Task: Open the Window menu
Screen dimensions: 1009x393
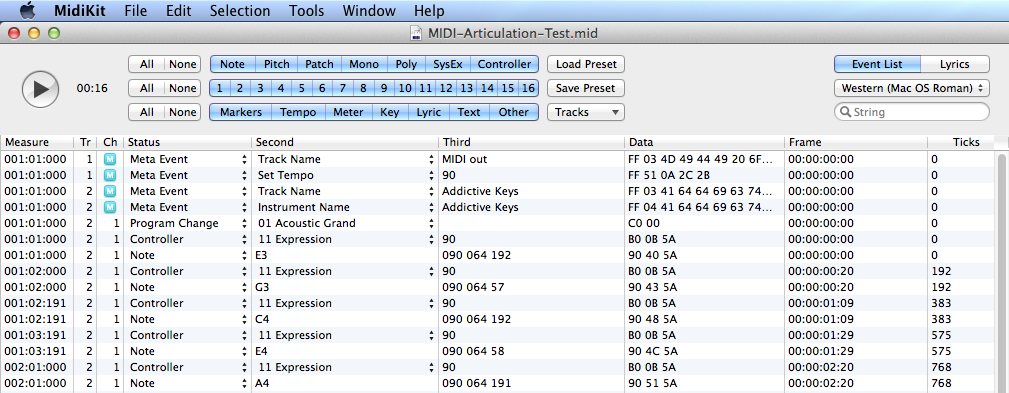Action: [369, 11]
